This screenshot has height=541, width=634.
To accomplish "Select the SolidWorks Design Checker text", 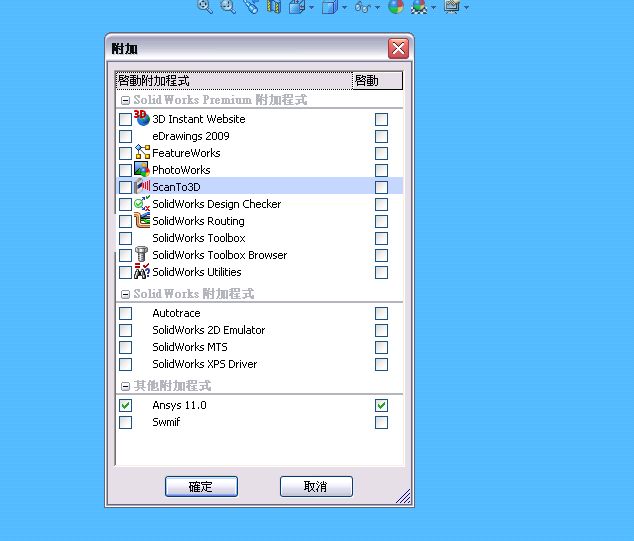I will tap(217, 204).
